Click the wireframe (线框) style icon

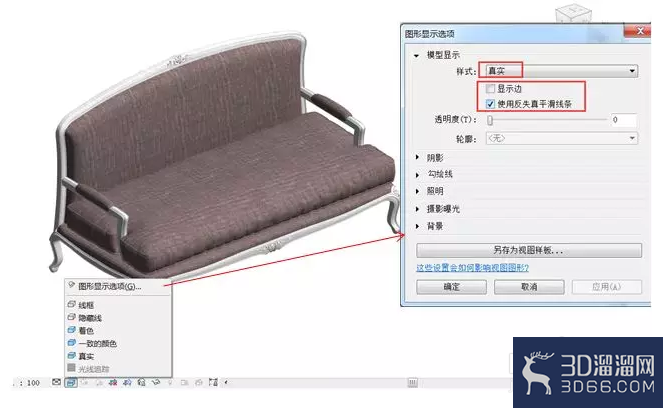(71, 304)
